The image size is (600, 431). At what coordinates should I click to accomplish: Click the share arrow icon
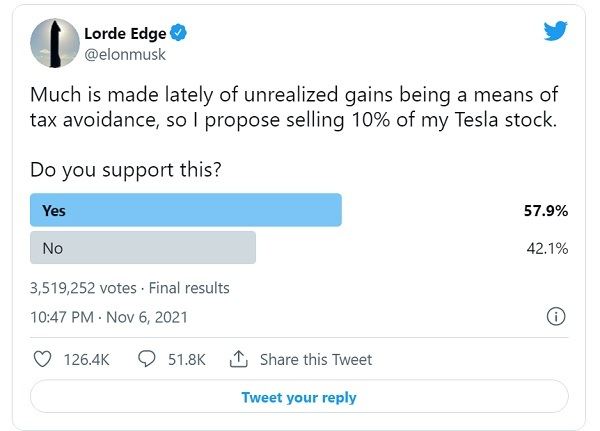(238, 359)
